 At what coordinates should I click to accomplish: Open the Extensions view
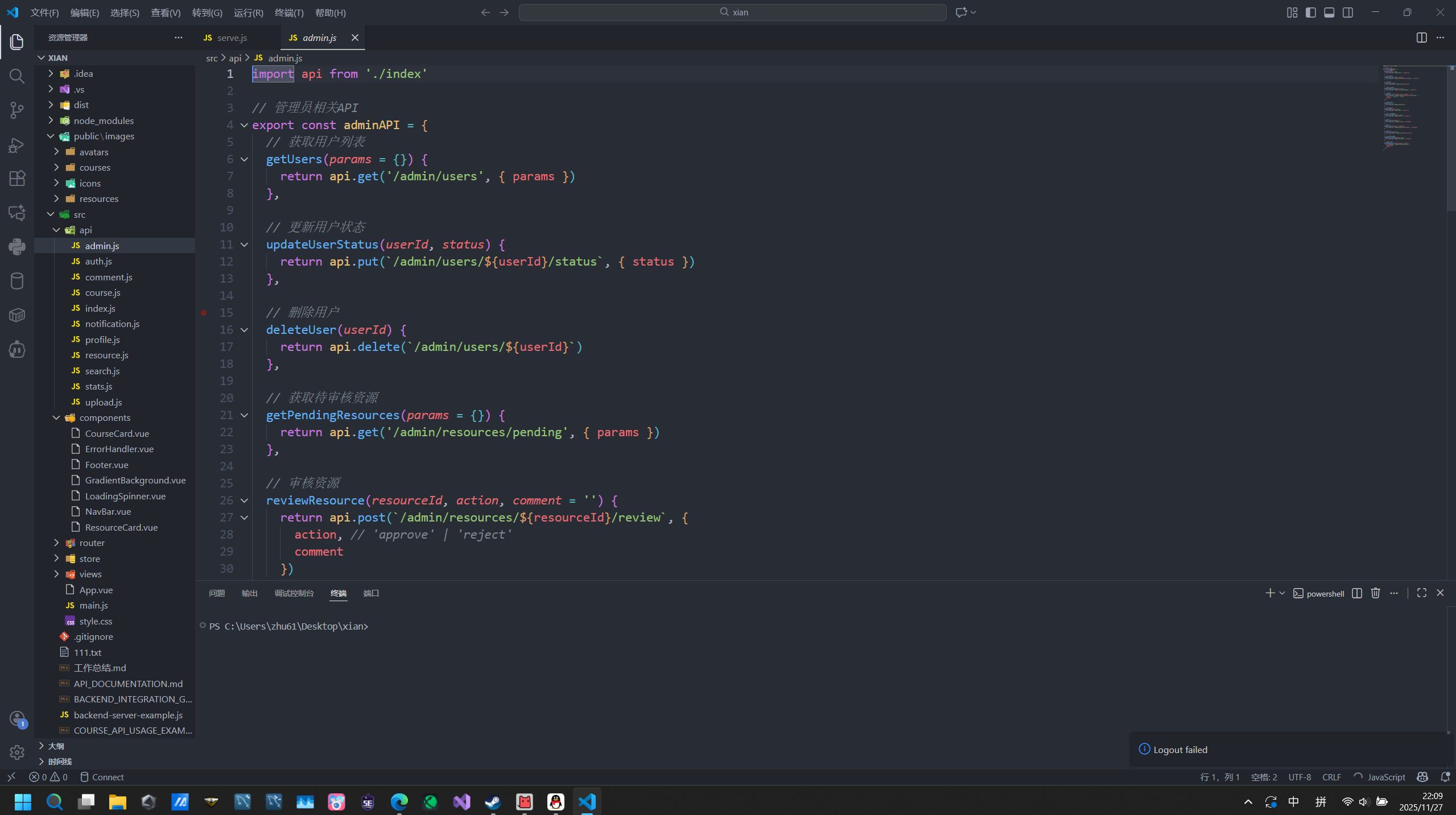click(17, 179)
